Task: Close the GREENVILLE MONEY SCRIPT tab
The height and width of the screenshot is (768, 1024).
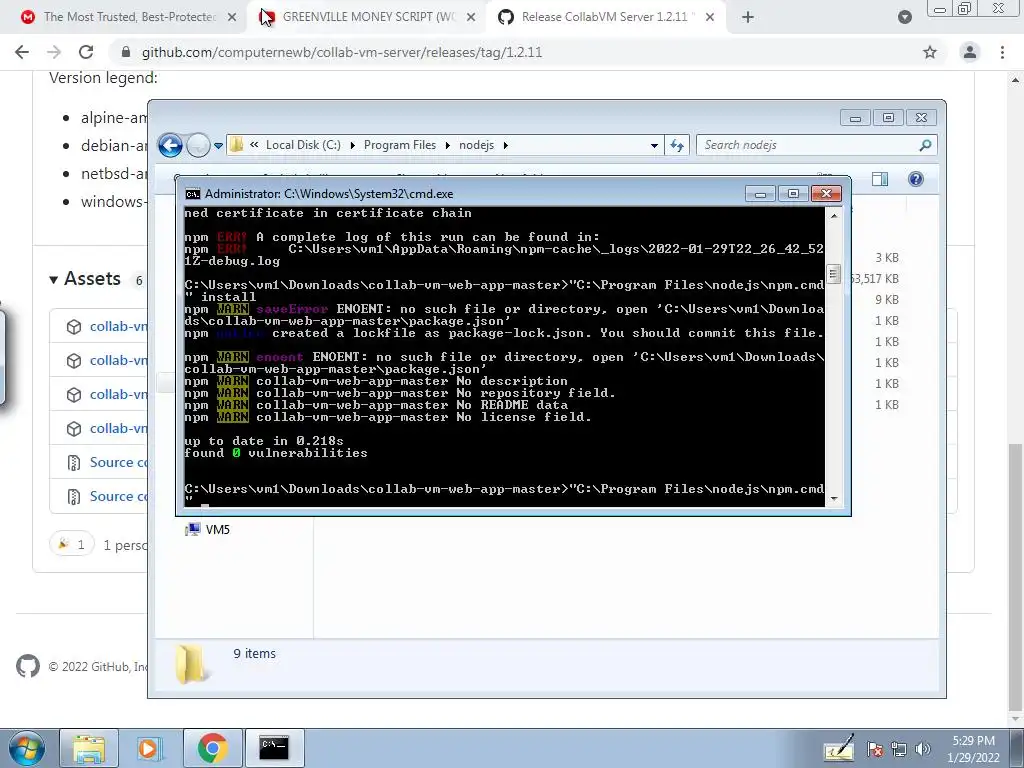Action: click(x=471, y=18)
